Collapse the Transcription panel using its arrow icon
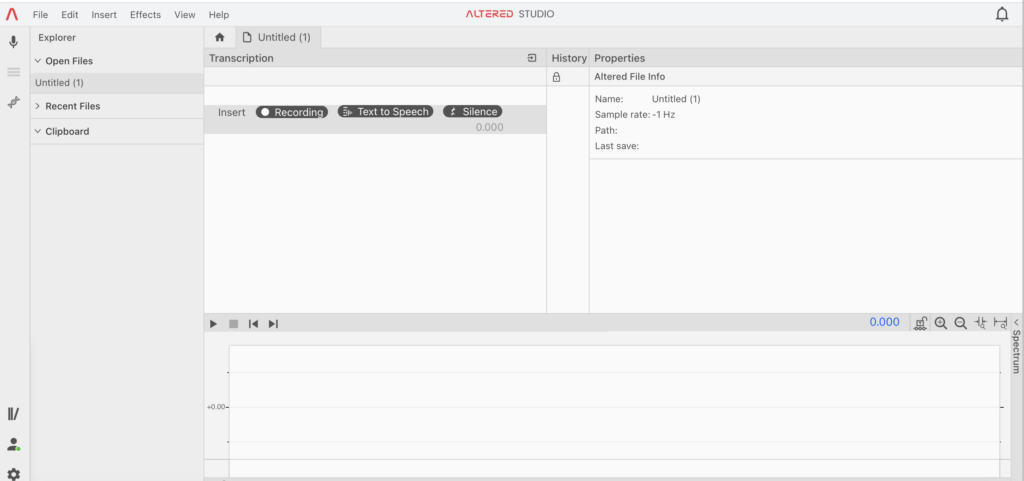 (532, 58)
